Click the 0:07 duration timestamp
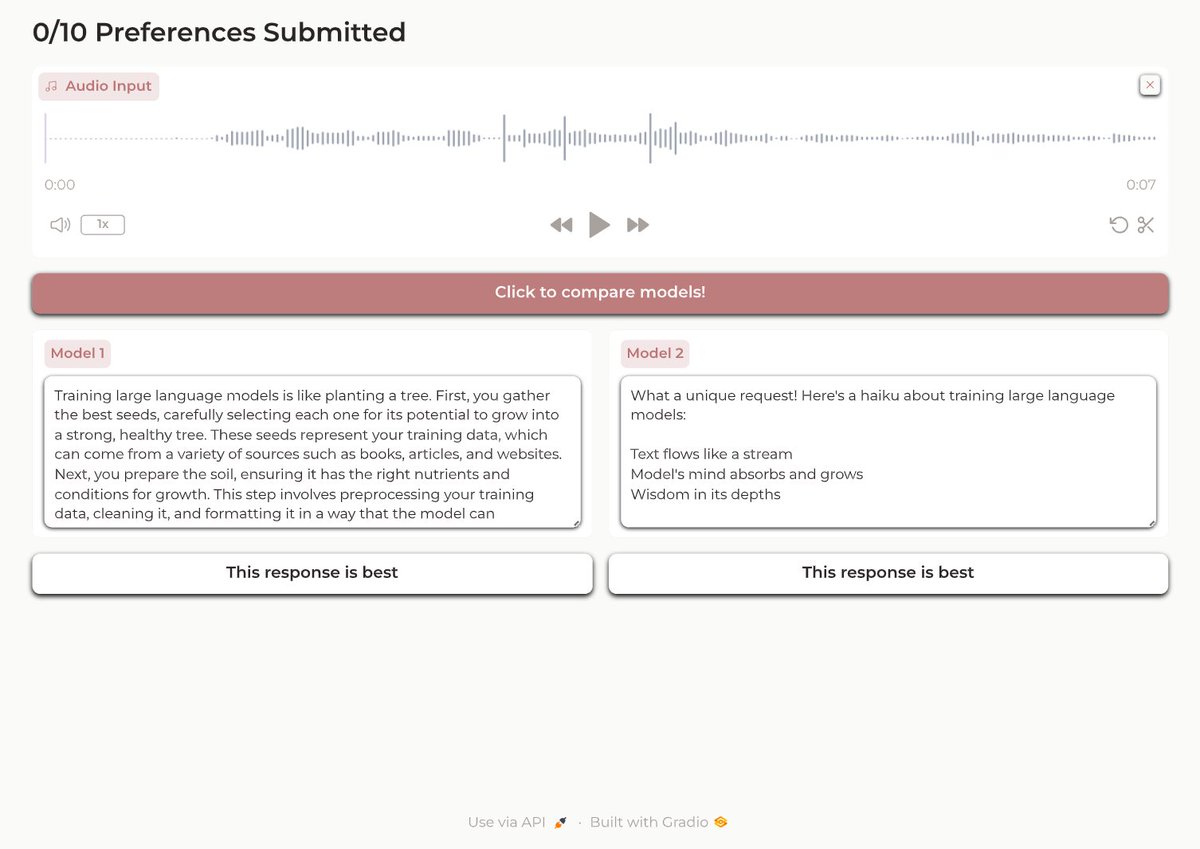 point(1141,185)
